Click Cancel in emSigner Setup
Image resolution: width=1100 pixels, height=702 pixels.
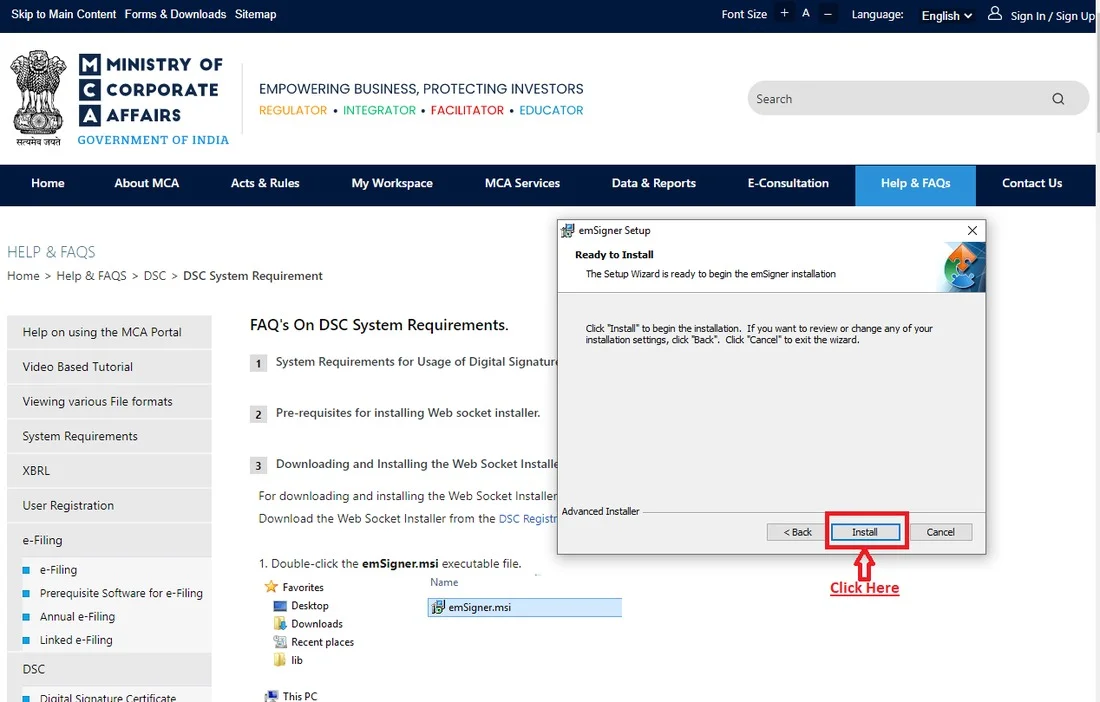[x=940, y=532]
